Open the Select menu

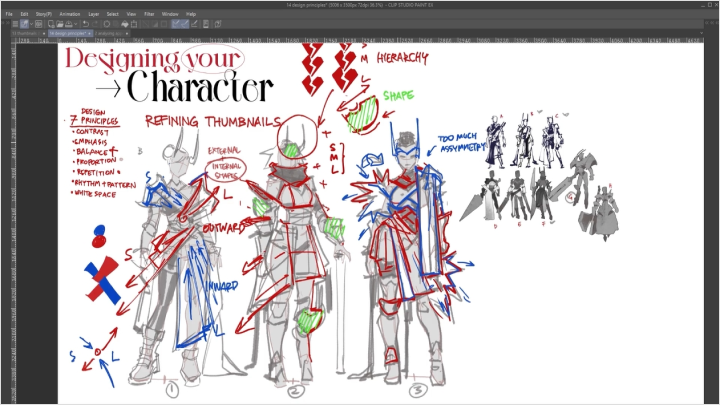tap(112, 14)
